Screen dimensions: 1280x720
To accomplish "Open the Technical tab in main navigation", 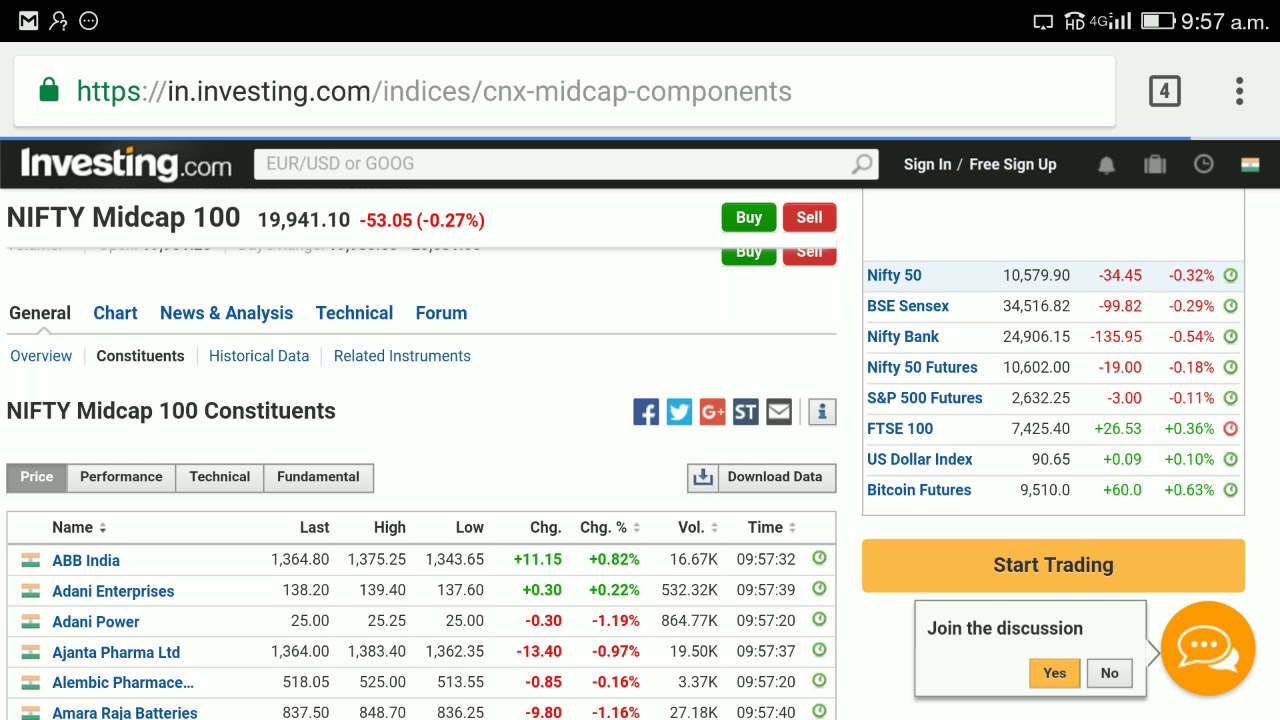I will click(x=354, y=313).
